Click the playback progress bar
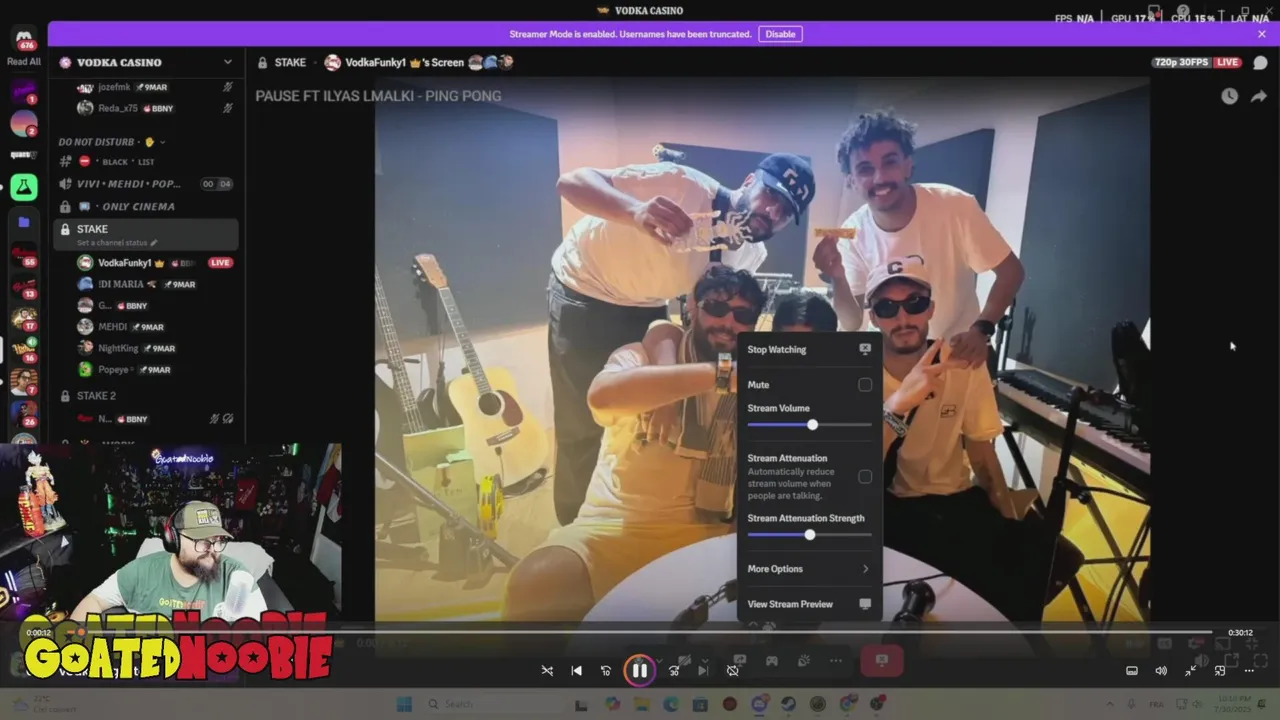The height and width of the screenshot is (720, 1280). (640, 632)
